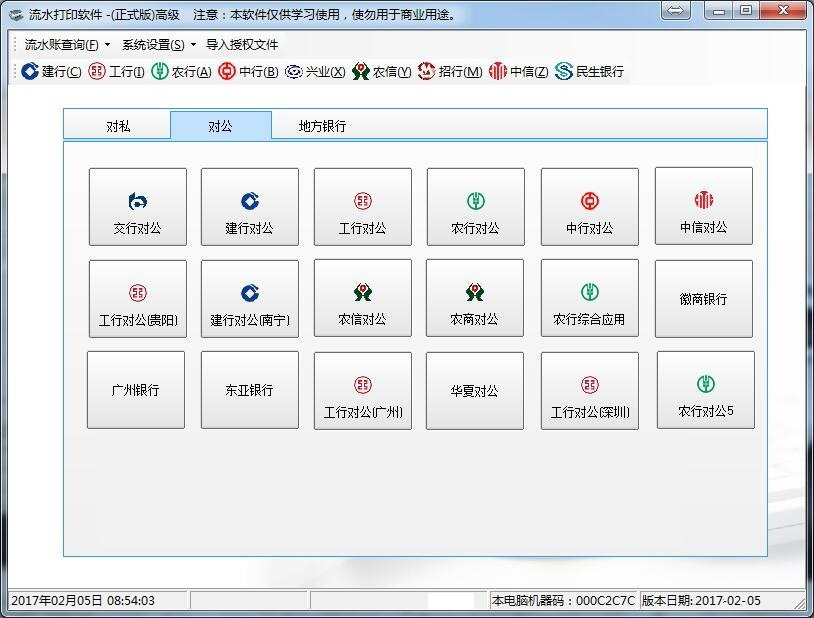Image resolution: width=814 pixels, height=618 pixels.
Task: Choose the 农信对公 tile
Action: pos(363,298)
